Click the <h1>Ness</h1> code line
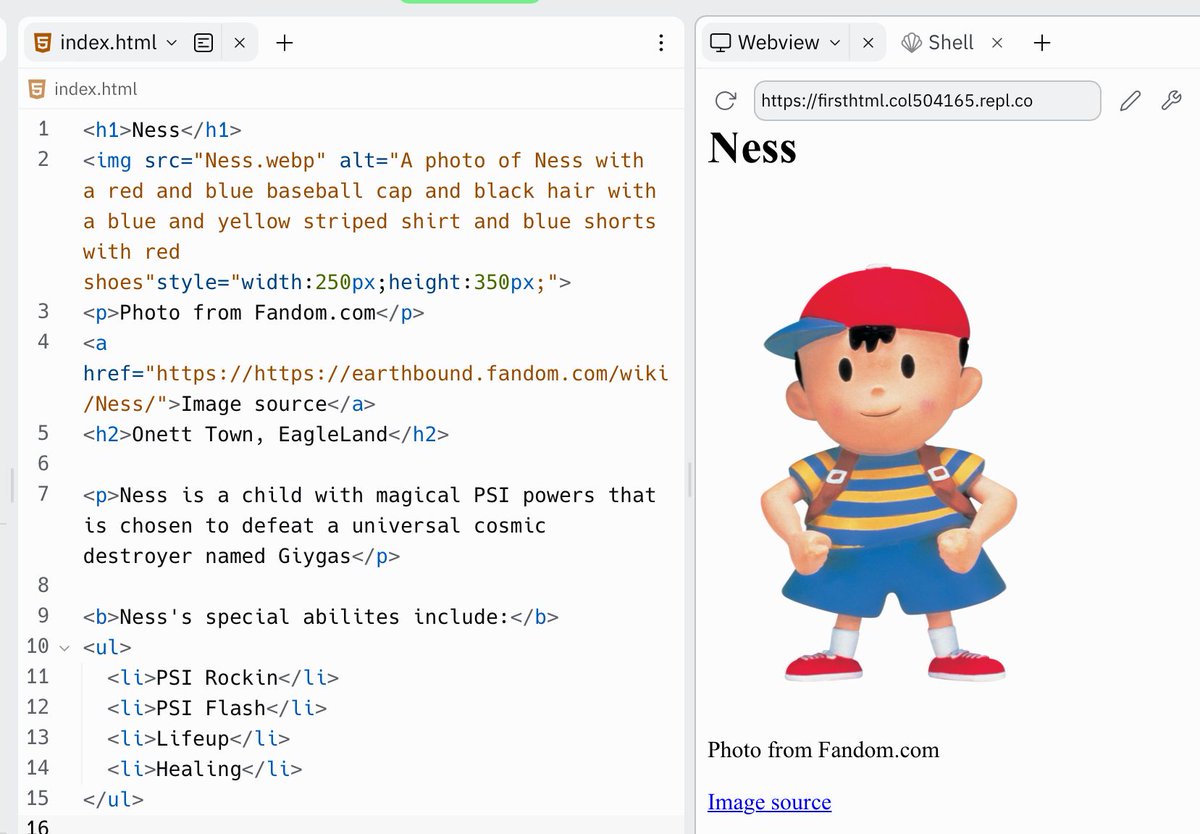Image resolution: width=1200 pixels, height=834 pixels. click(x=162, y=130)
